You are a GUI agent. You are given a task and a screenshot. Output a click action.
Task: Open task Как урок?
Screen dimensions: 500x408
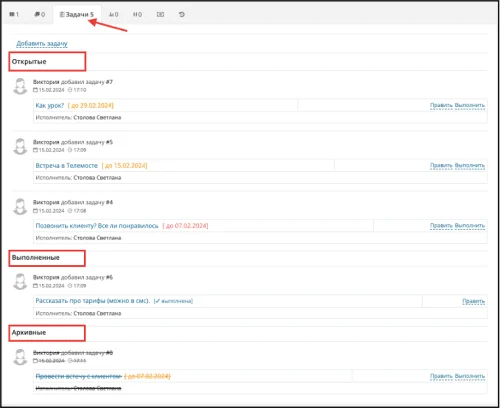tap(49, 105)
